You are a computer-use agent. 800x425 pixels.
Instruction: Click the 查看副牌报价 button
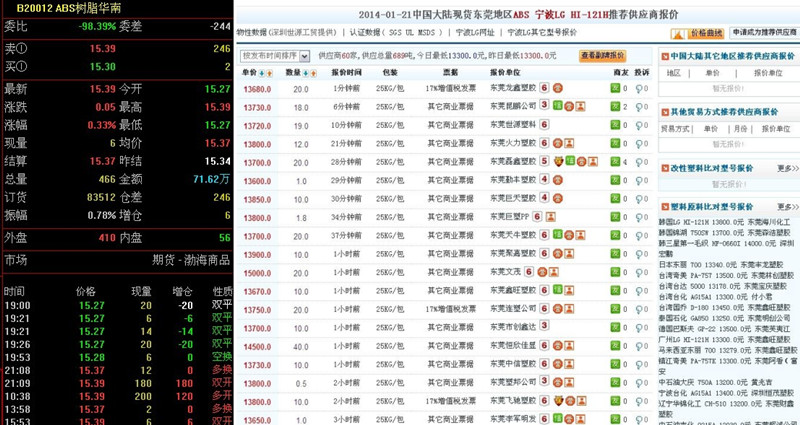click(x=603, y=56)
